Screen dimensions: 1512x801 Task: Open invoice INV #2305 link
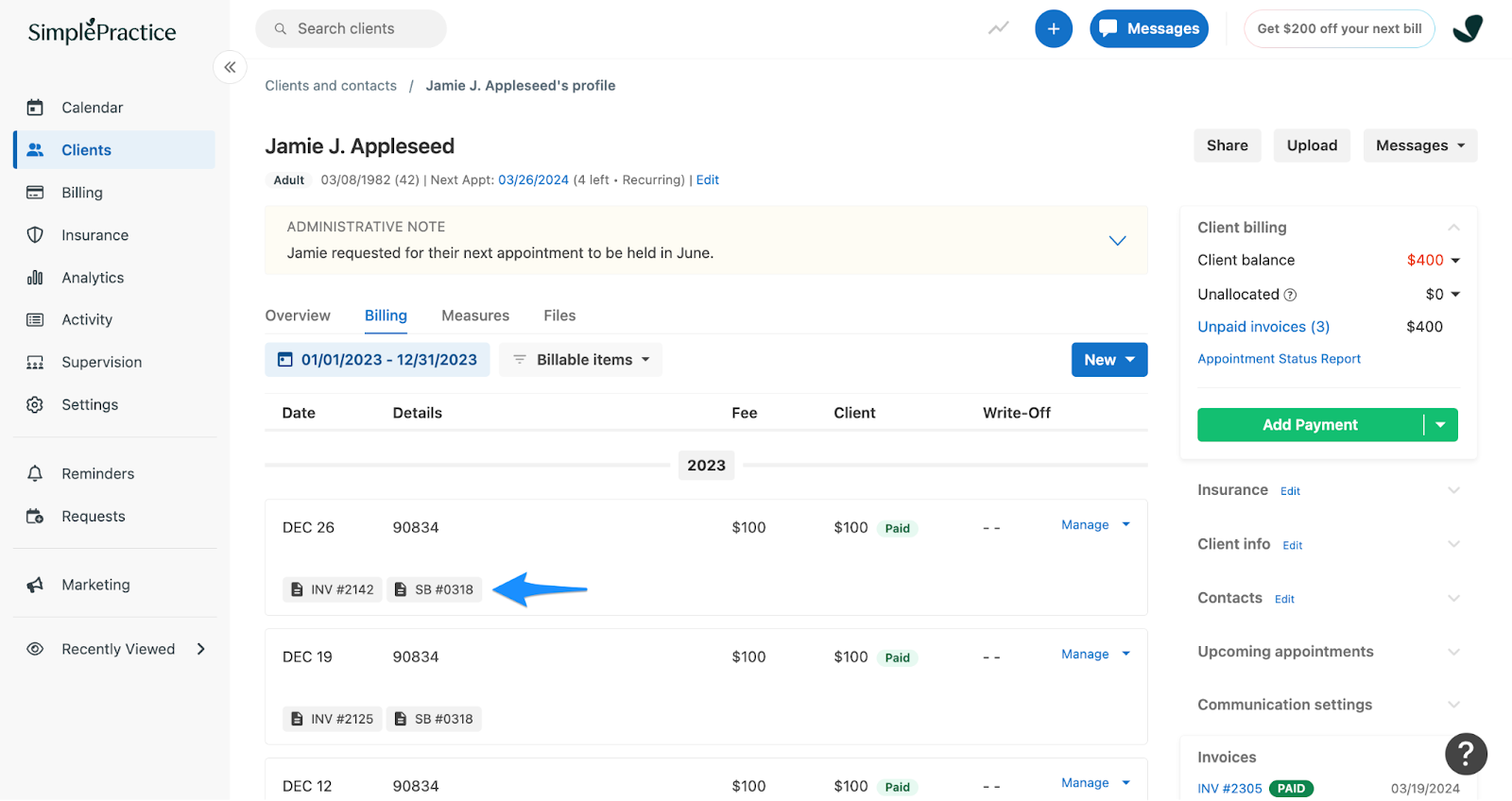(1229, 789)
